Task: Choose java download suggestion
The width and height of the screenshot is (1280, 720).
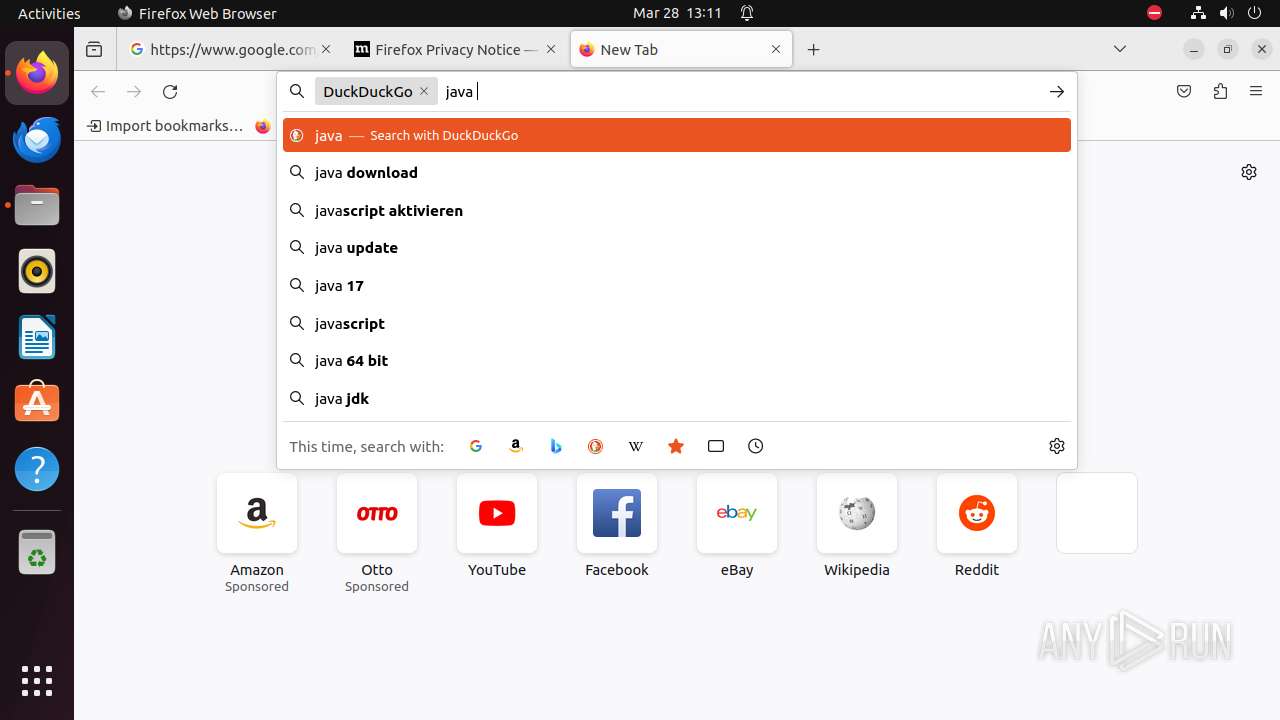Action: (x=677, y=172)
